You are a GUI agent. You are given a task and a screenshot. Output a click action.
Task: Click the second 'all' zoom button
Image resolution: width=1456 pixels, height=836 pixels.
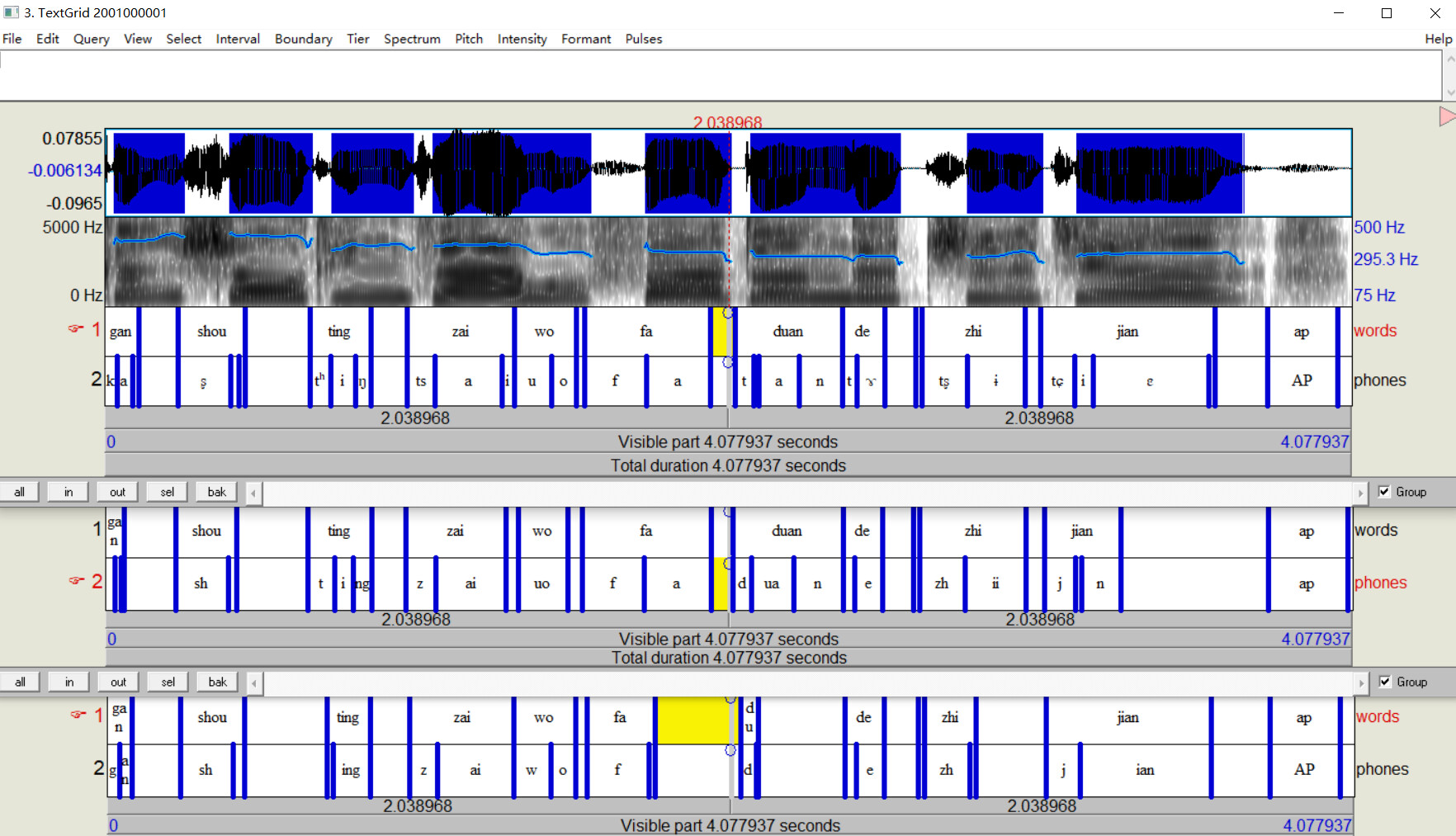point(20,682)
